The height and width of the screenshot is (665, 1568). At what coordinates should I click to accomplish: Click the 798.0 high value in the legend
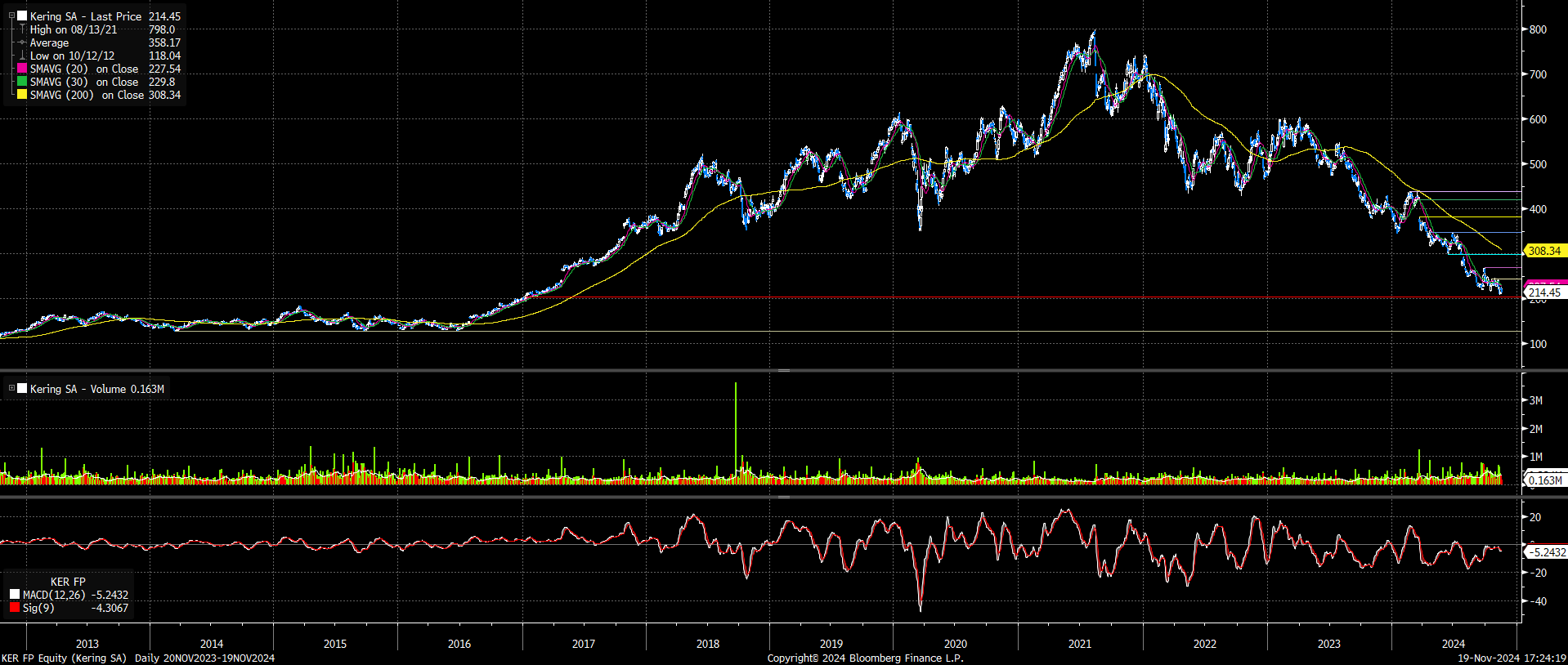[162, 29]
